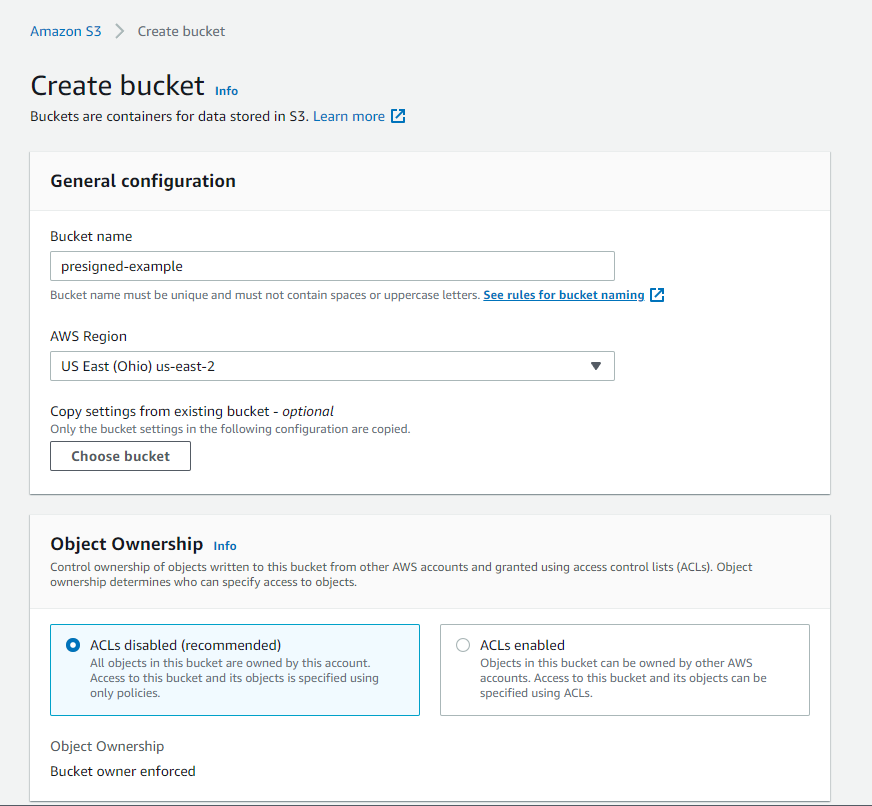
Task: Go to Amazon S3 breadcrumb
Action: click(66, 31)
